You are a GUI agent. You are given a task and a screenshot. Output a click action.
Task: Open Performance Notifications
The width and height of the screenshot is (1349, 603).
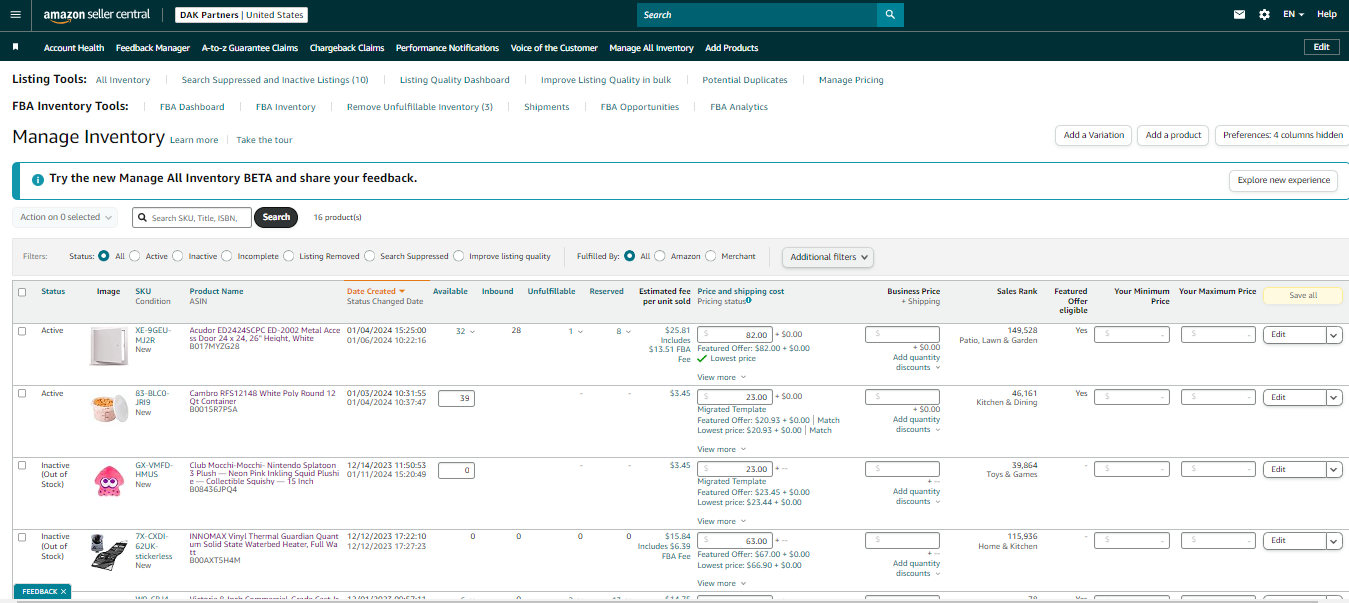tap(447, 47)
